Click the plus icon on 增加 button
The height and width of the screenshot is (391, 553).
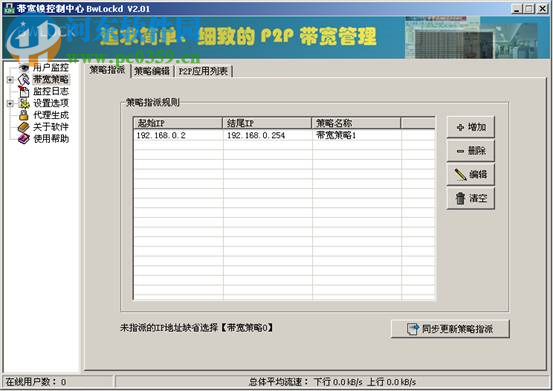coord(460,127)
